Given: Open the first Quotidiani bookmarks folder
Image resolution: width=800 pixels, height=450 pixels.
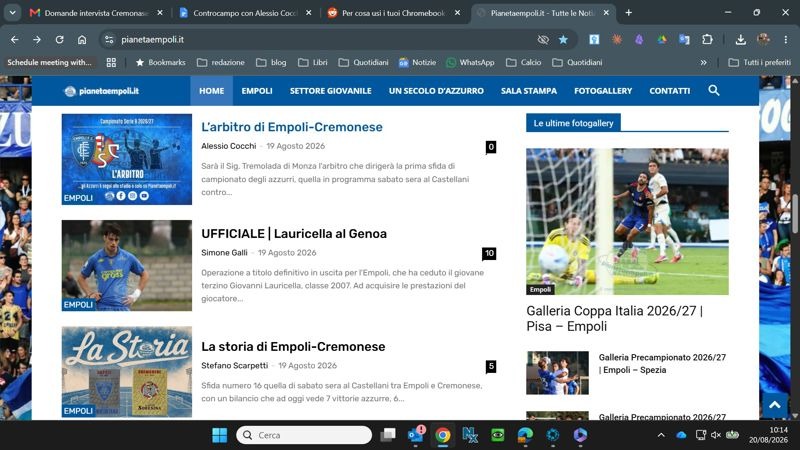Looking at the screenshot, I should pos(363,62).
